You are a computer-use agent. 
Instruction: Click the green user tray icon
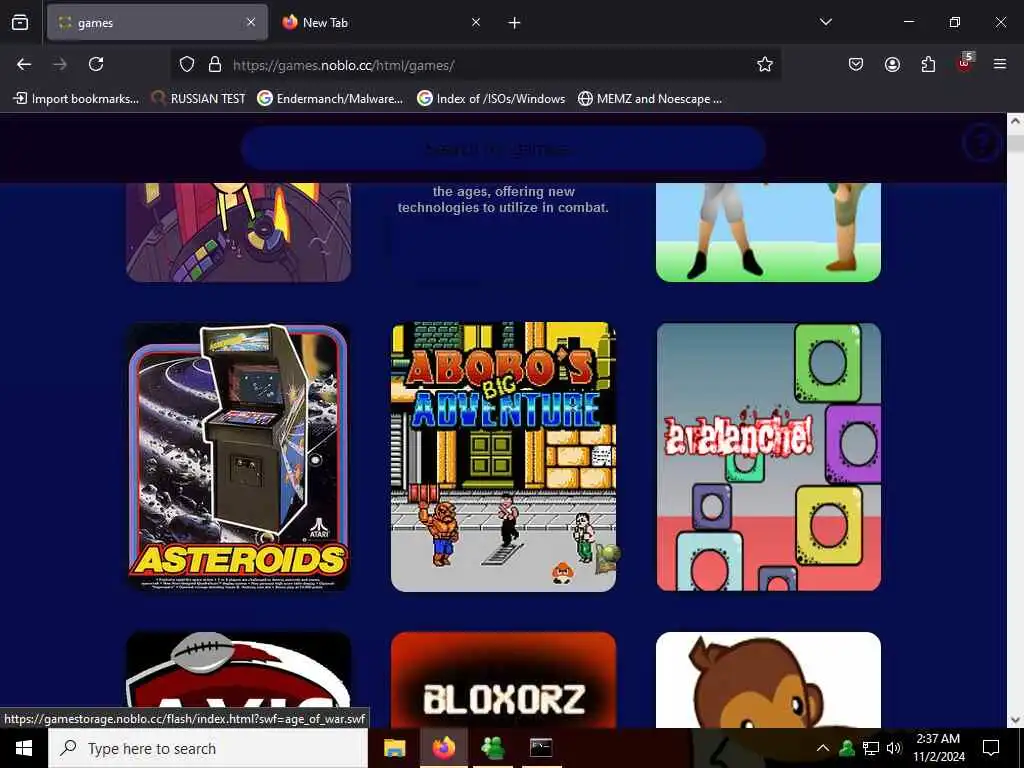point(847,748)
